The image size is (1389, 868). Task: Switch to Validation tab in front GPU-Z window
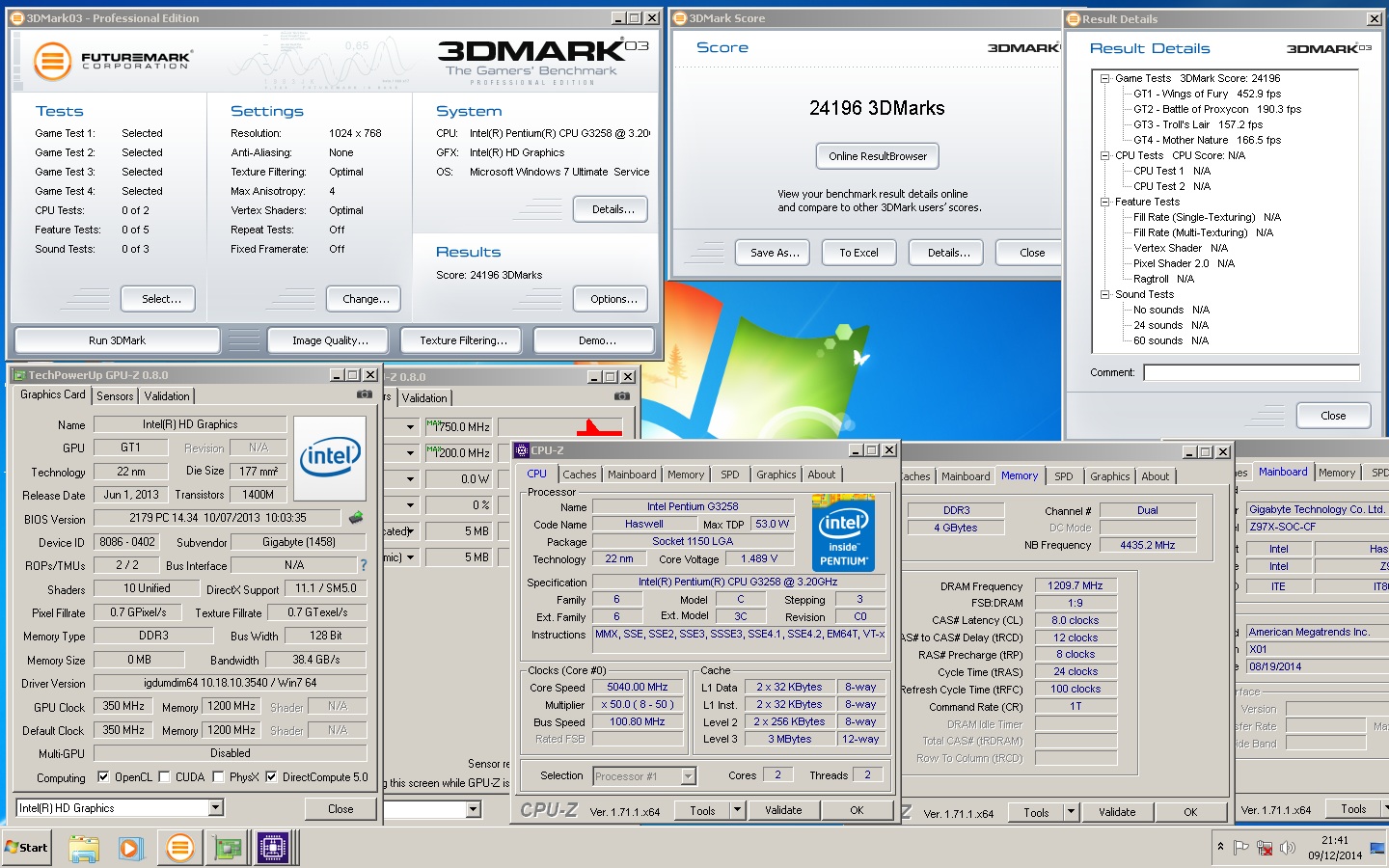click(167, 396)
